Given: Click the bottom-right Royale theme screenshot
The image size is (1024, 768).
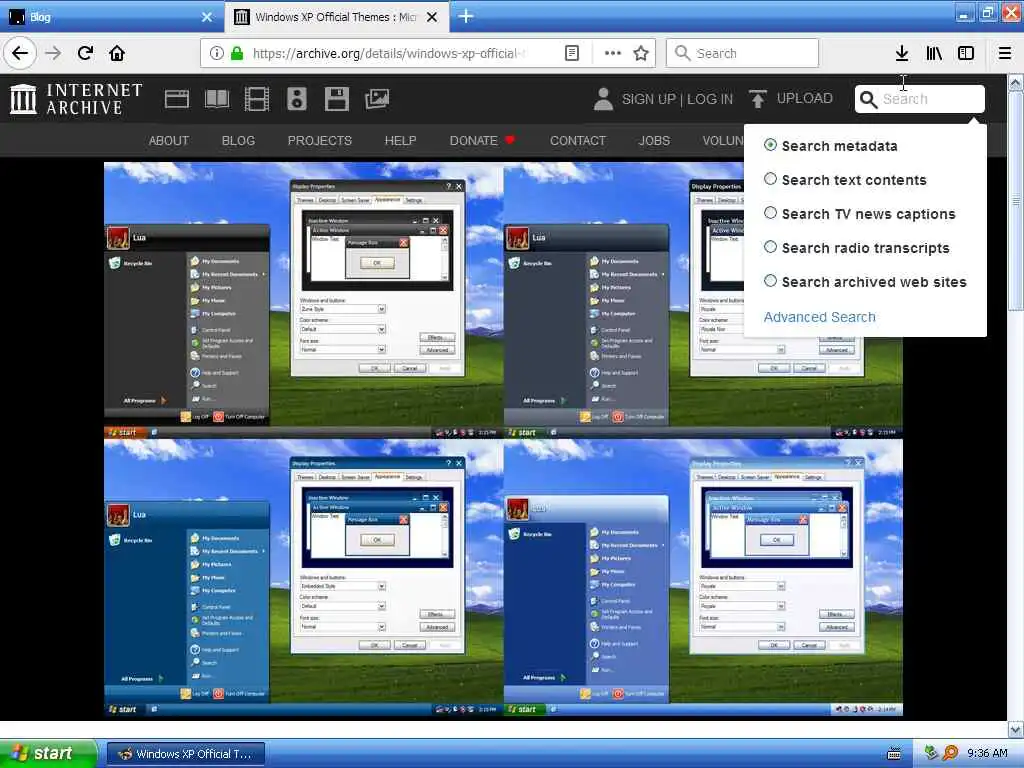Looking at the screenshot, I should point(703,577).
